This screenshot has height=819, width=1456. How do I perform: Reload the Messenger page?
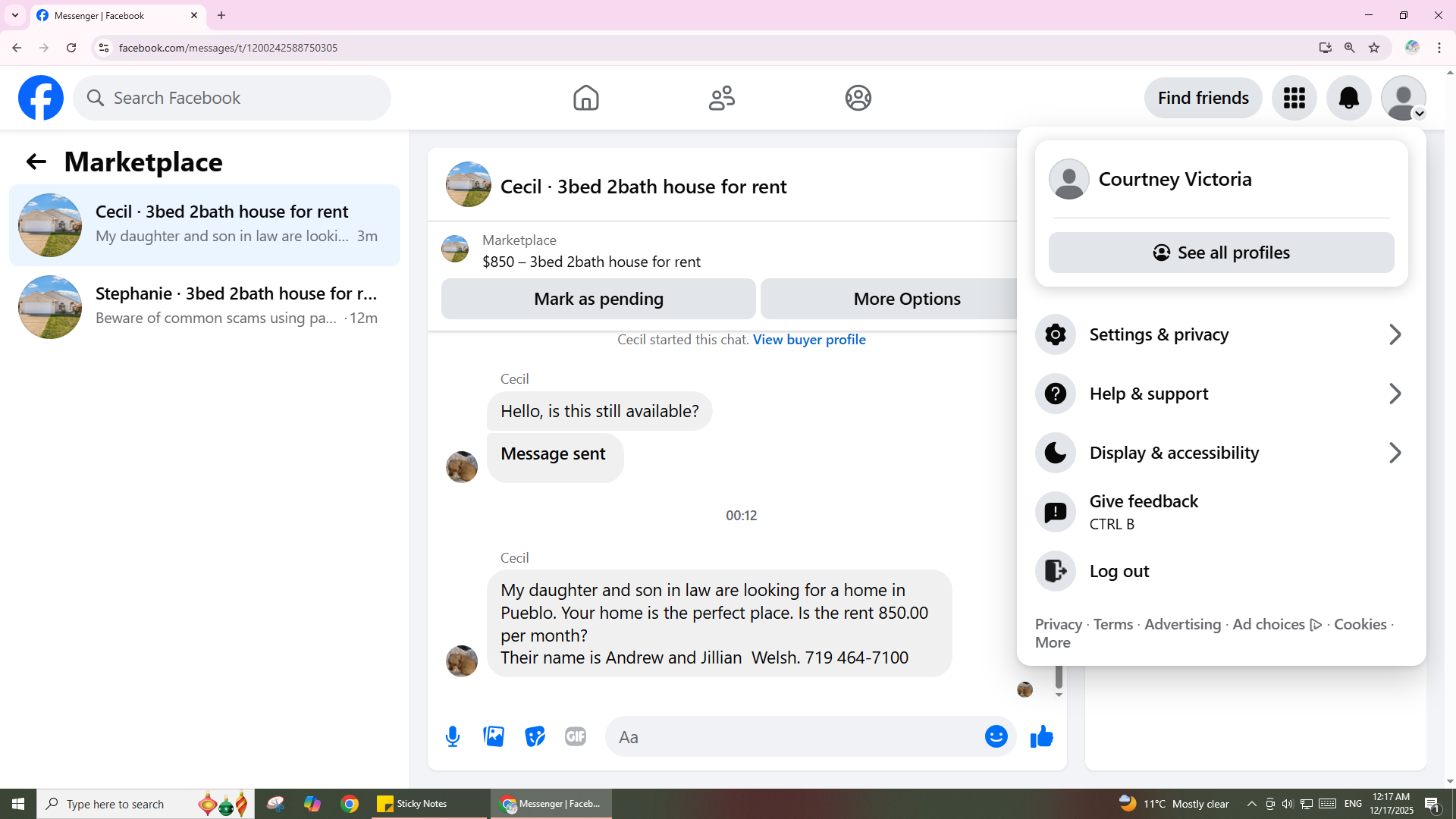pyautogui.click(x=71, y=48)
